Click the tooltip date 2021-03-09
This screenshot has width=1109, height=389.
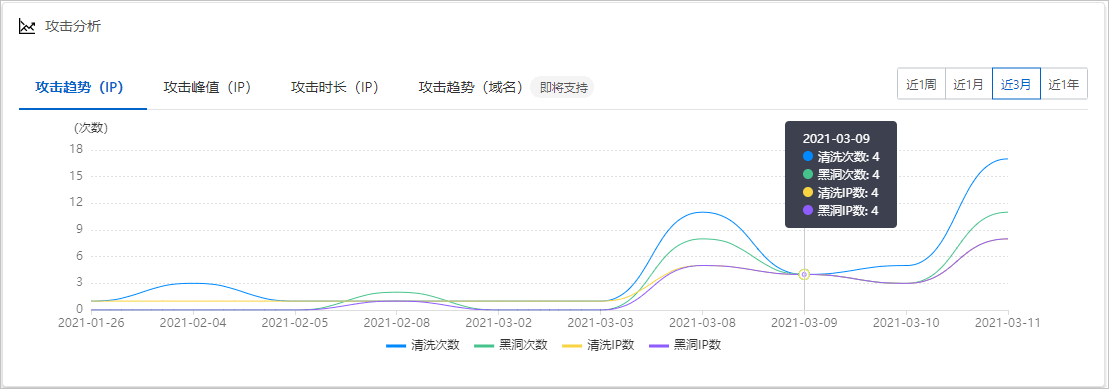[836, 138]
